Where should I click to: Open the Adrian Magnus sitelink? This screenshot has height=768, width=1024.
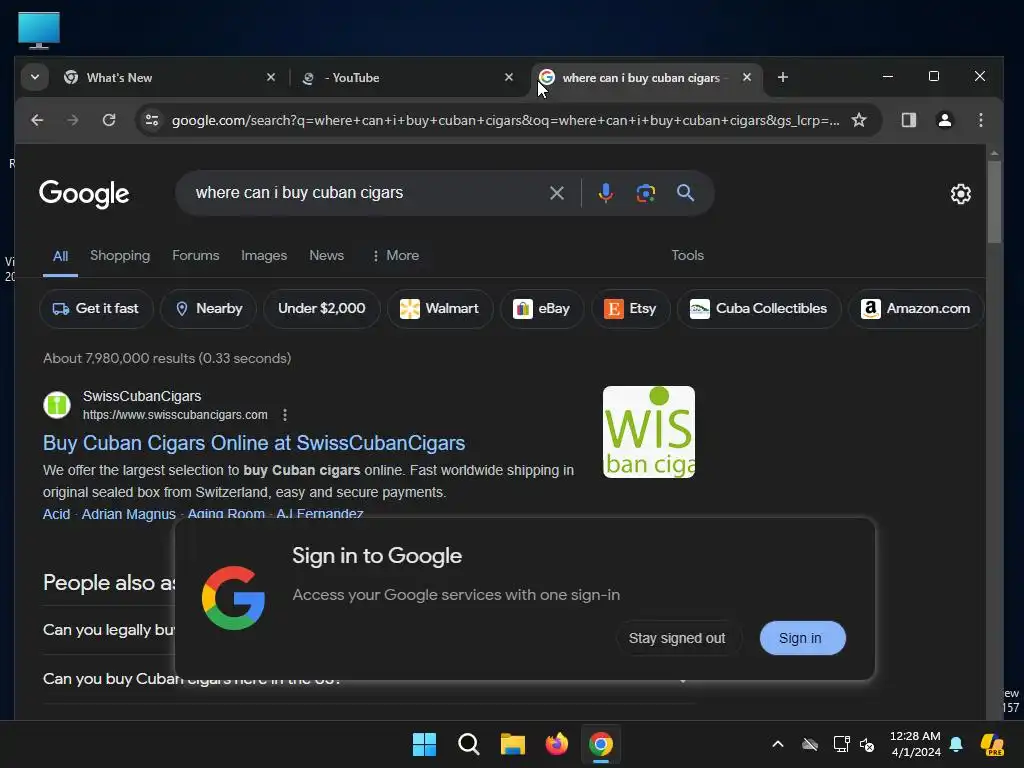pyautogui.click(x=129, y=513)
